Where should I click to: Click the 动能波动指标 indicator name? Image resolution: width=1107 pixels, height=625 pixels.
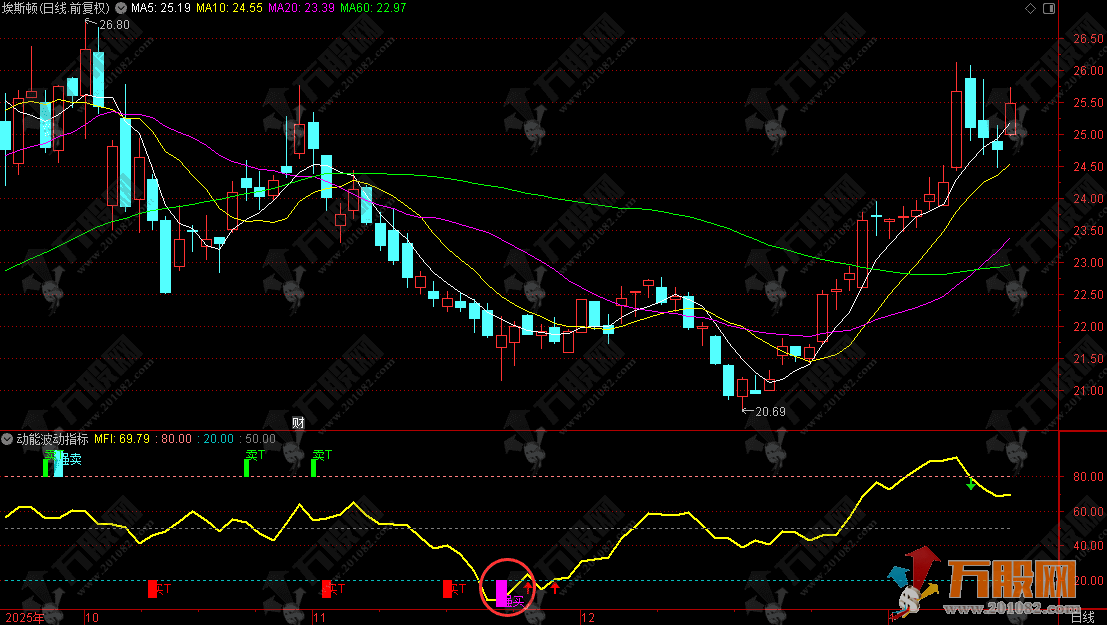[x=52, y=438]
